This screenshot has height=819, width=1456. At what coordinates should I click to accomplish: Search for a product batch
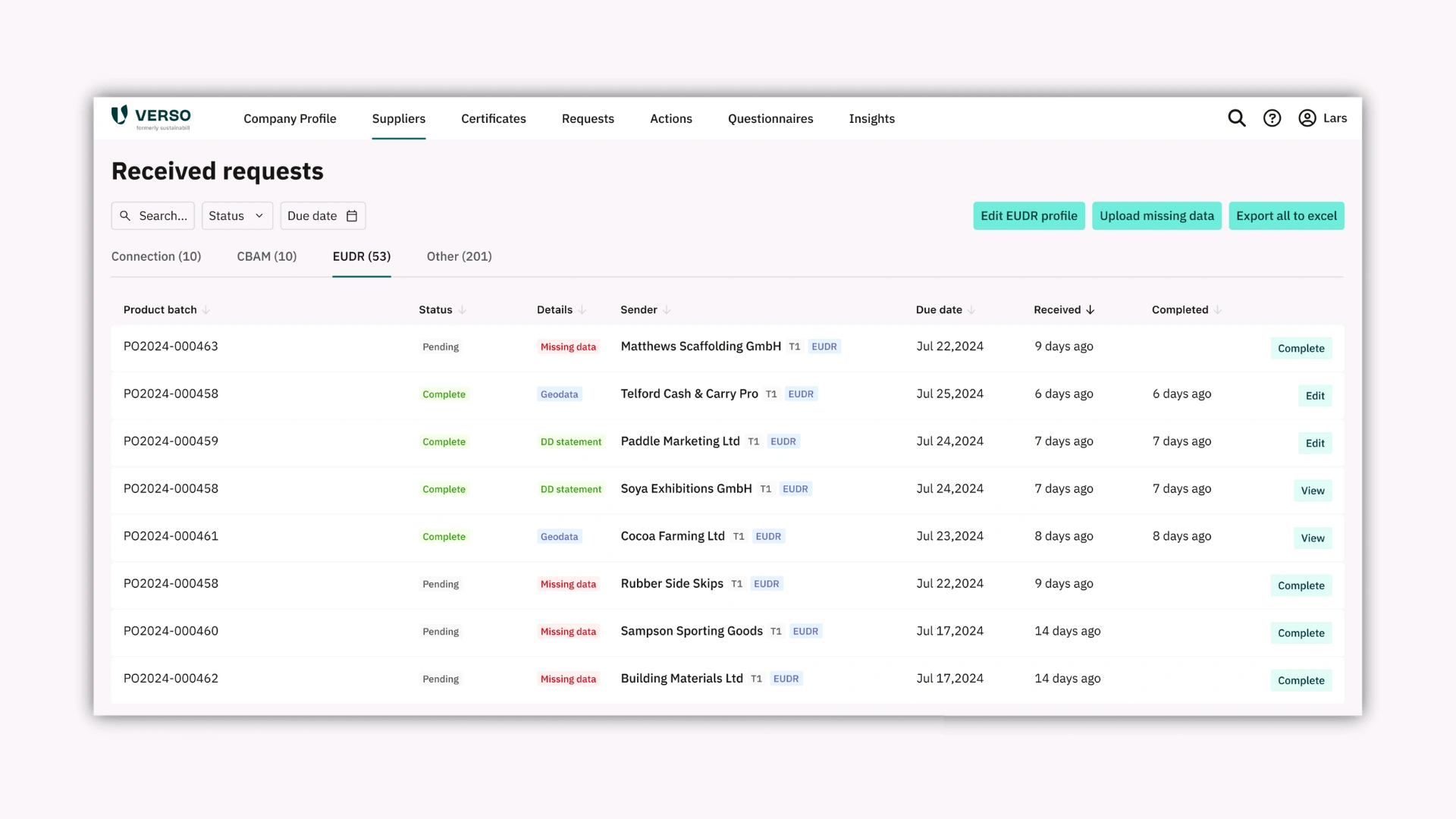point(153,215)
